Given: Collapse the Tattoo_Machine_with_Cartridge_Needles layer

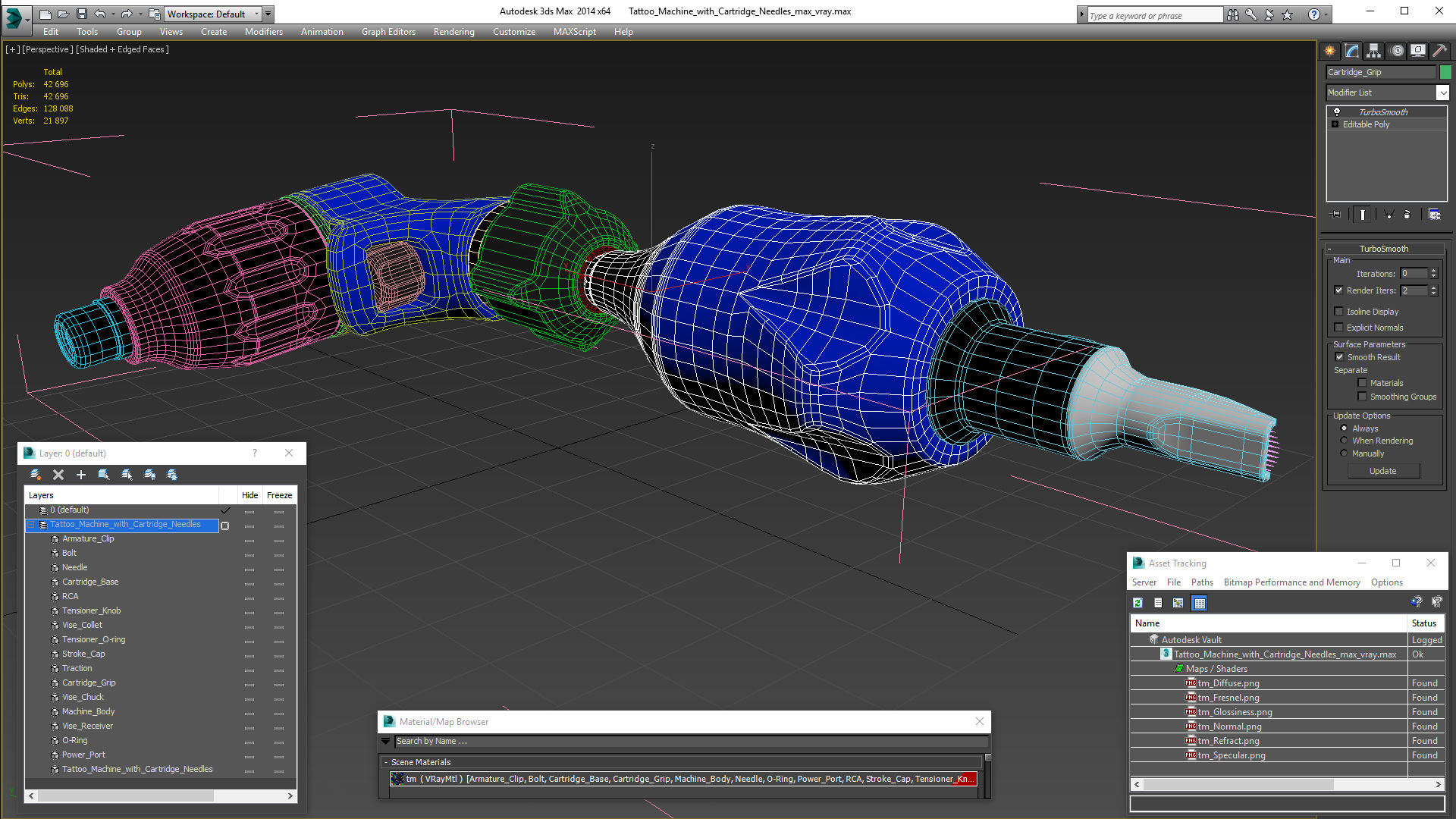Looking at the screenshot, I should click(31, 525).
